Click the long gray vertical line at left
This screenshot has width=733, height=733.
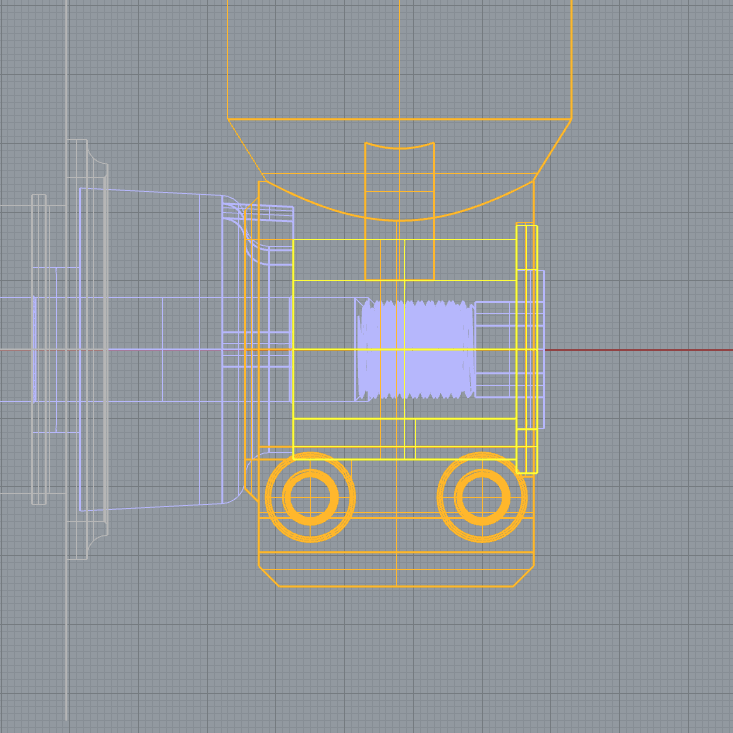click(67, 620)
